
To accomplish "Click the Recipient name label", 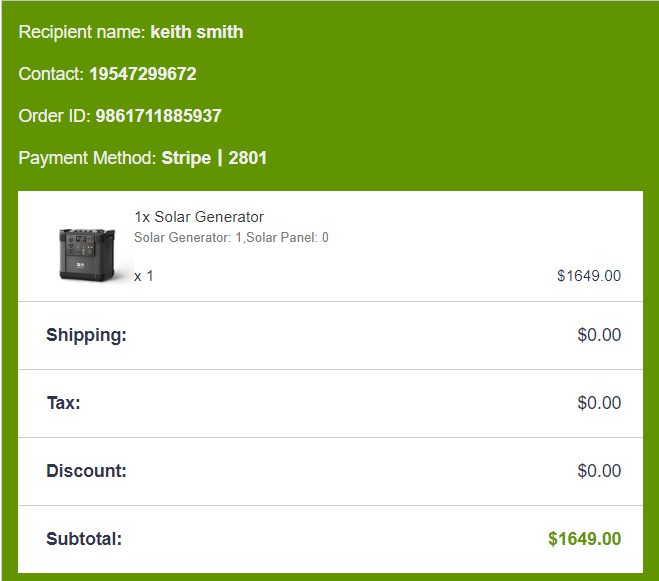I will [x=82, y=32].
